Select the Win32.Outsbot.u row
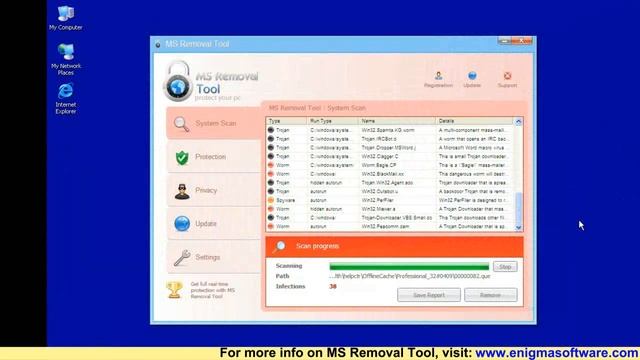640x360 pixels. click(x=390, y=191)
